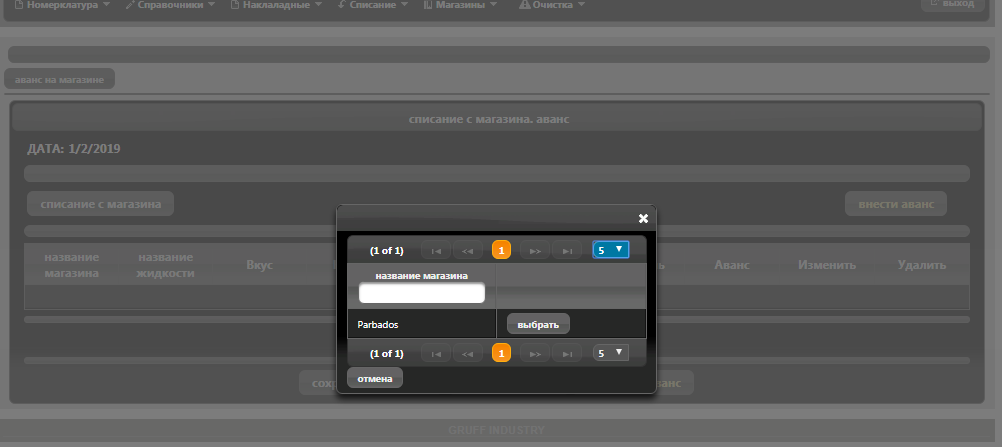This screenshot has height=447, width=1002.
Task: Click the 'Вкус' column header
Action: tap(259, 264)
